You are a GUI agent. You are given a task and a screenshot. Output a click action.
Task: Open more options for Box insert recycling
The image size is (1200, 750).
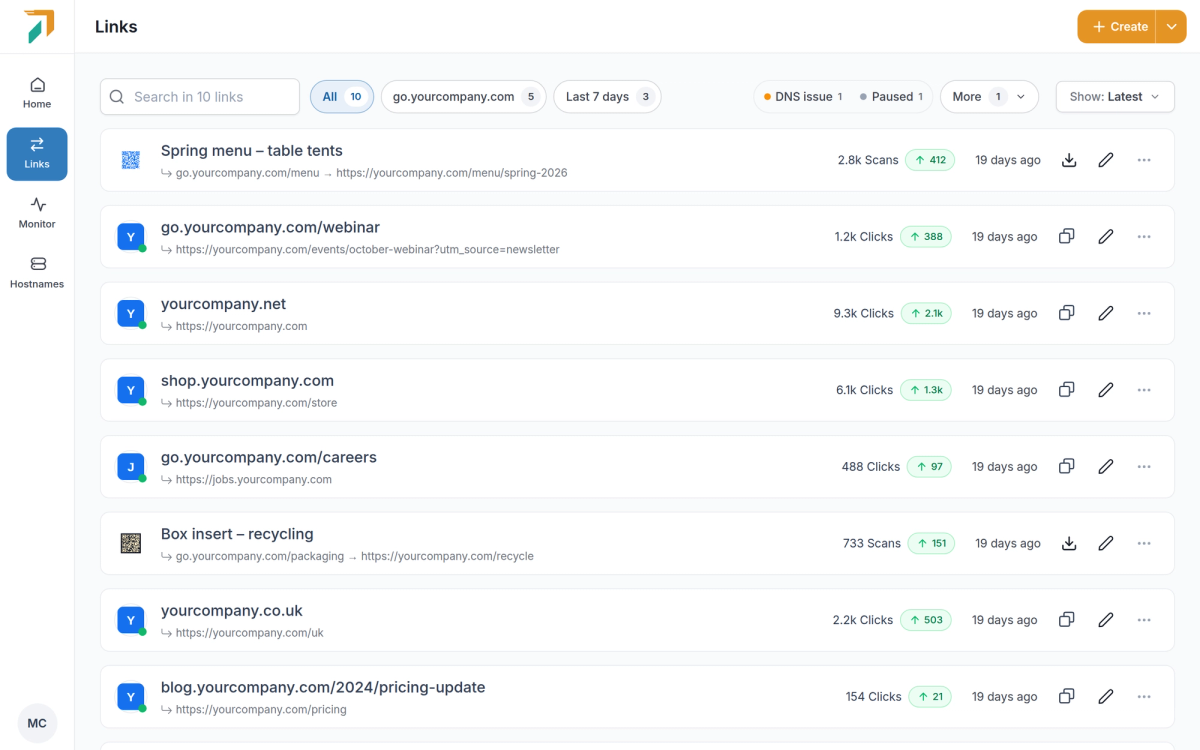pos(1144,543)
